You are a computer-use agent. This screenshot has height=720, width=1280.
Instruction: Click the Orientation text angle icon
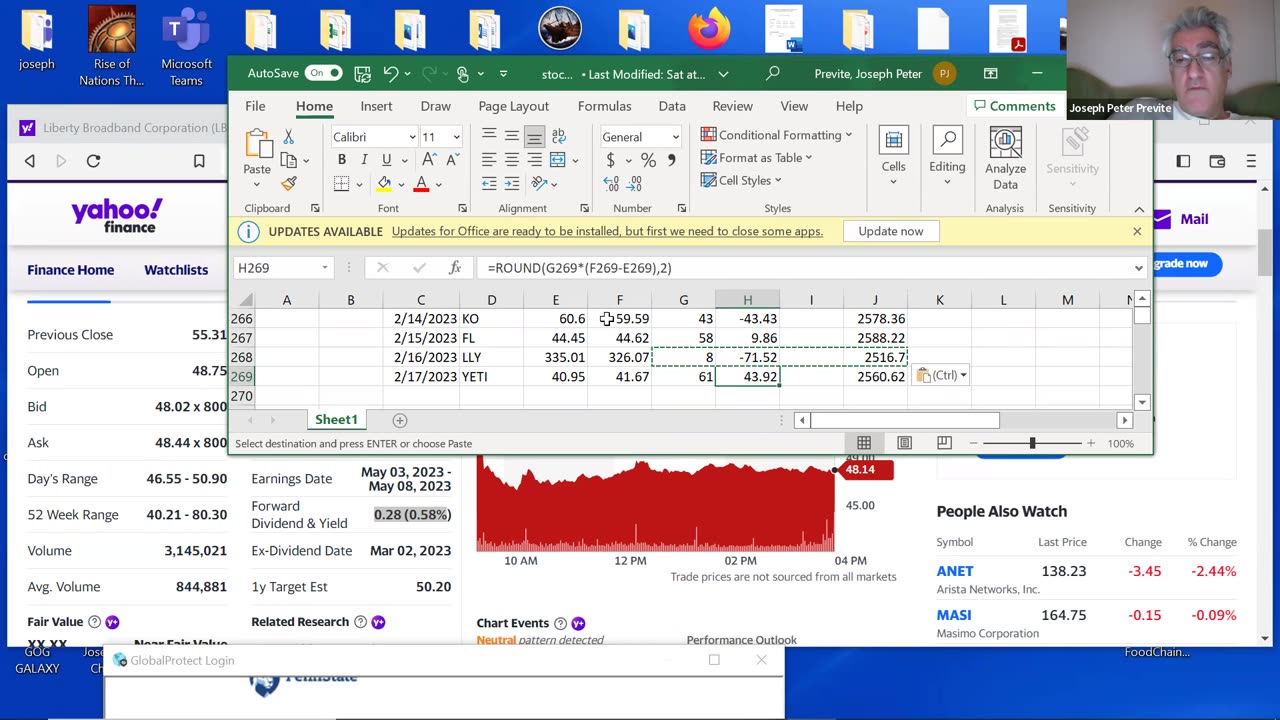[x=539, y=183]
